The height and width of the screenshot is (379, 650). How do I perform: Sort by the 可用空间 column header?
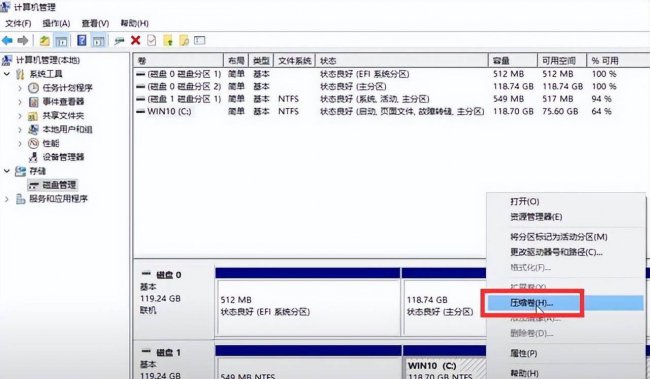coord(562,61)
